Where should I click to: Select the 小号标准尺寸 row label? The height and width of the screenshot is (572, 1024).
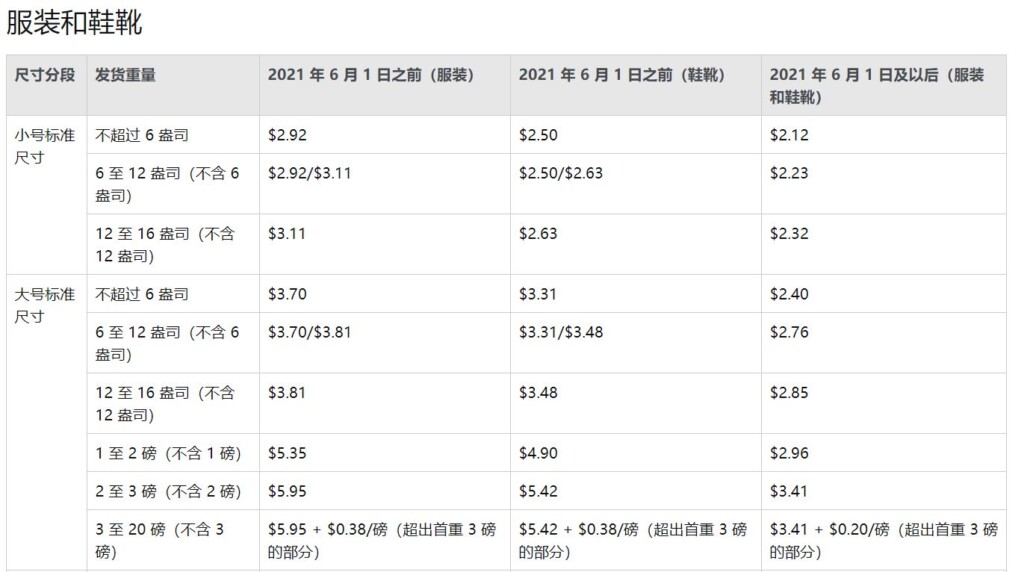45,146
